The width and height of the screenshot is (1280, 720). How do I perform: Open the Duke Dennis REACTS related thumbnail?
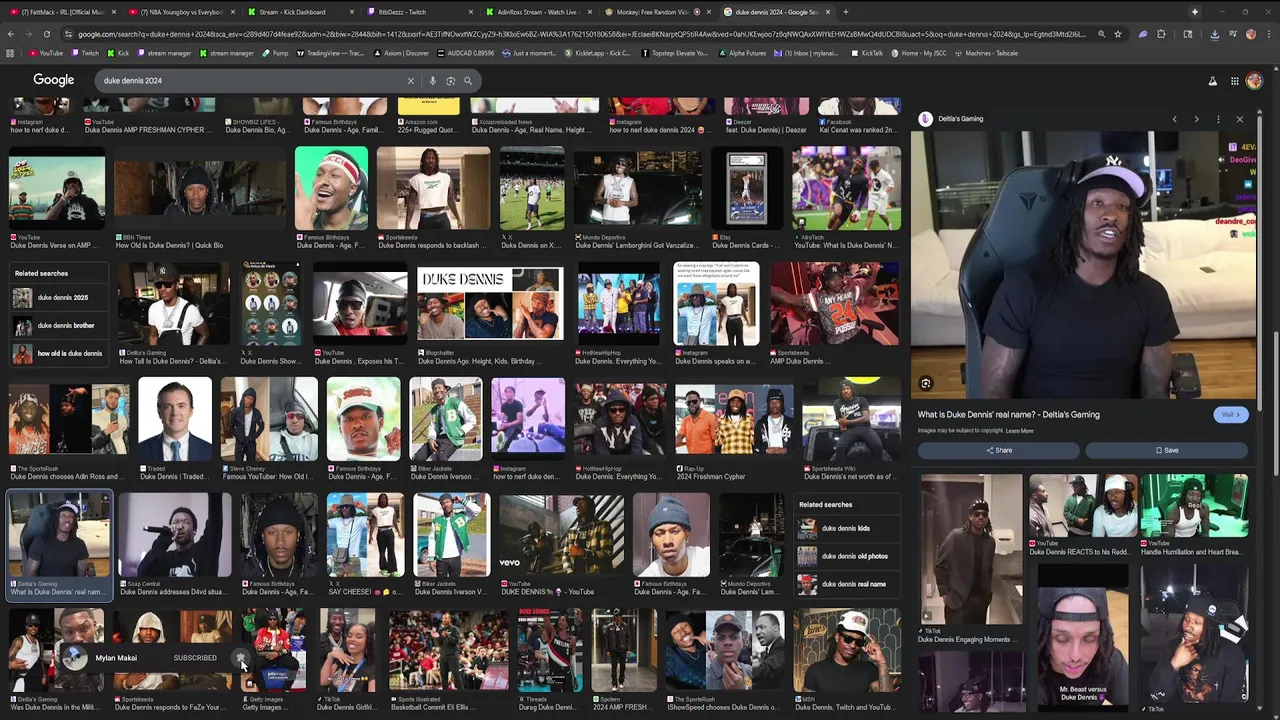click(1083, 505)
